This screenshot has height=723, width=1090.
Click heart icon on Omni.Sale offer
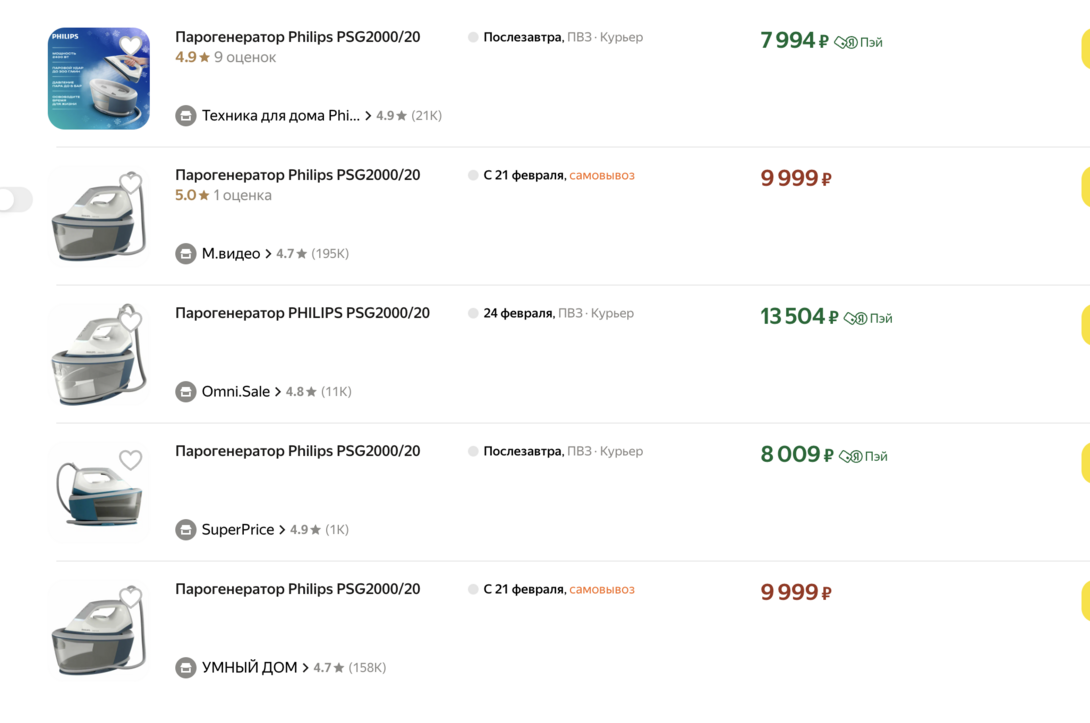tap(130, 321)
